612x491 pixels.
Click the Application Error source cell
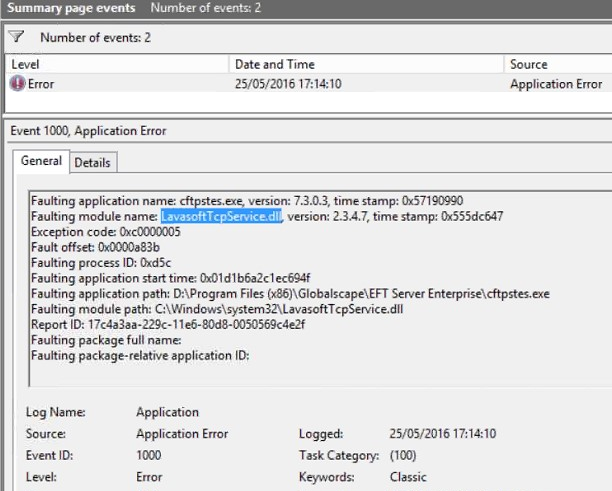point(556,84)
